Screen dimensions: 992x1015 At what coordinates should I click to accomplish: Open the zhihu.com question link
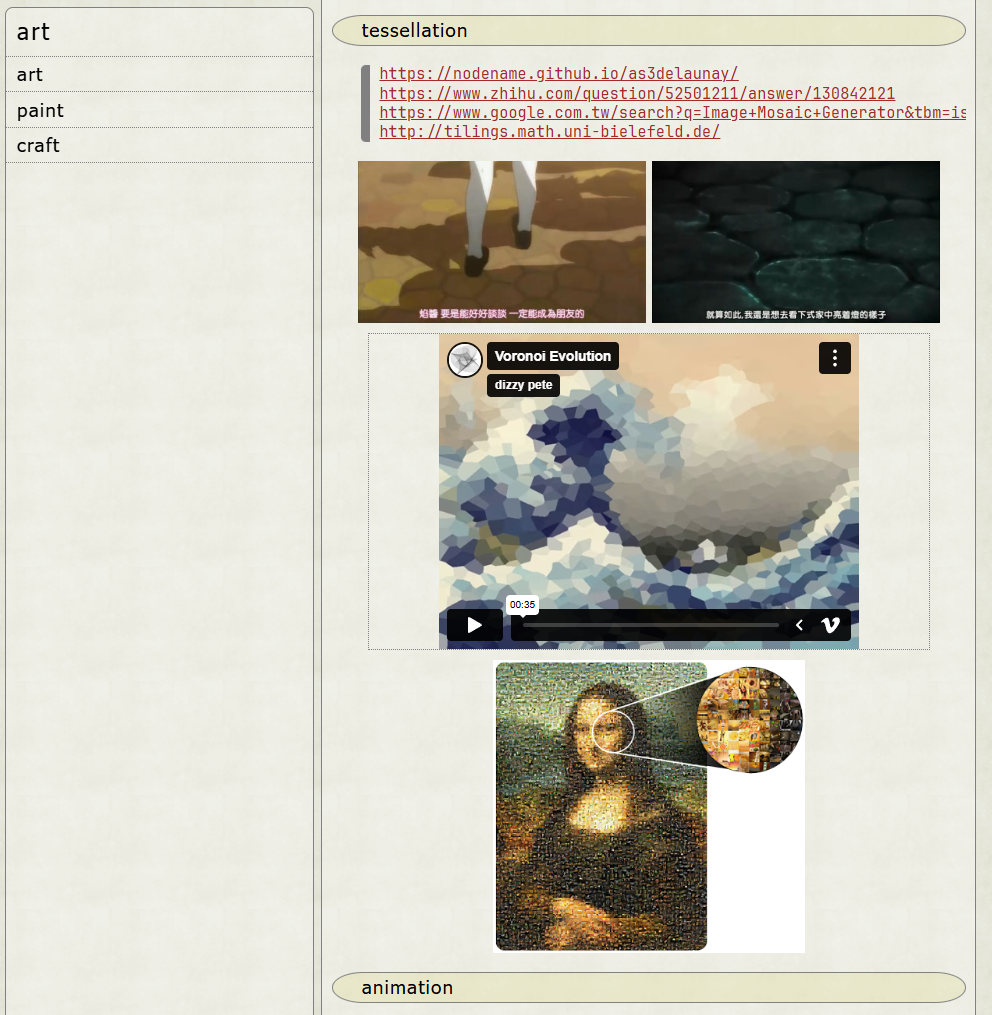click(x=637, y=93)
